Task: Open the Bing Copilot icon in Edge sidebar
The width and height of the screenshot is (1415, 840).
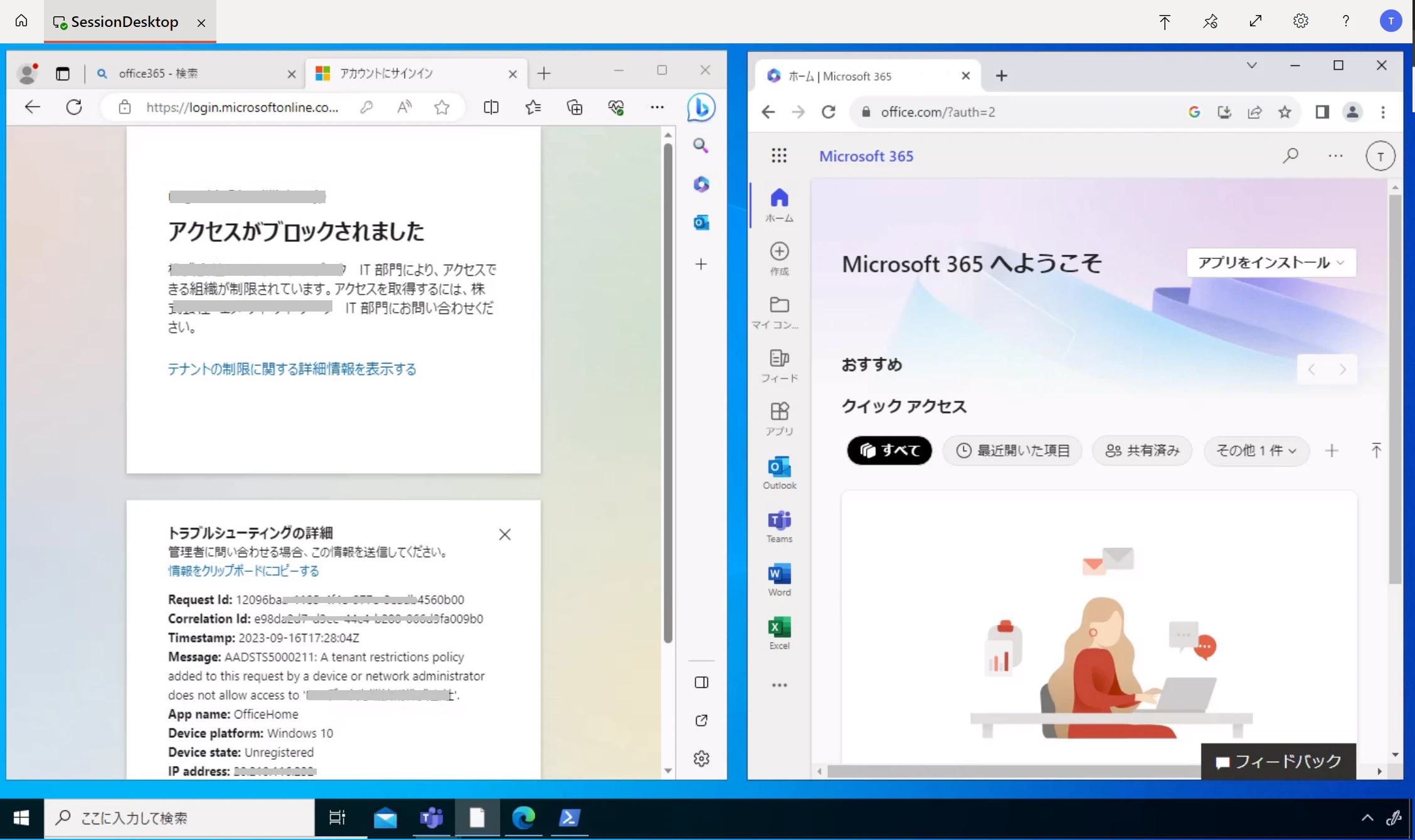Action: pyautogui.click(x=701, y=107)
